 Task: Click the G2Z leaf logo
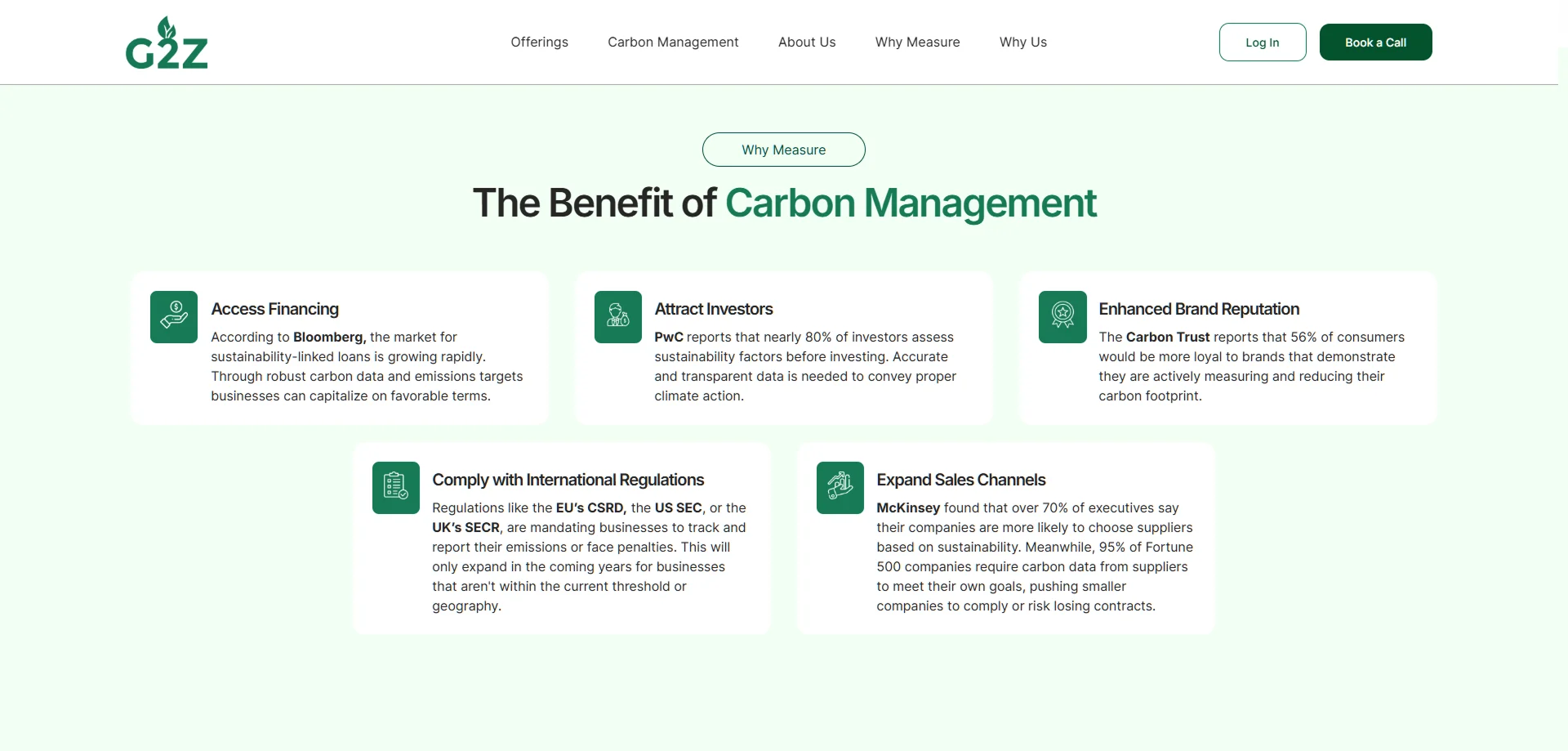tap(167, 43)
